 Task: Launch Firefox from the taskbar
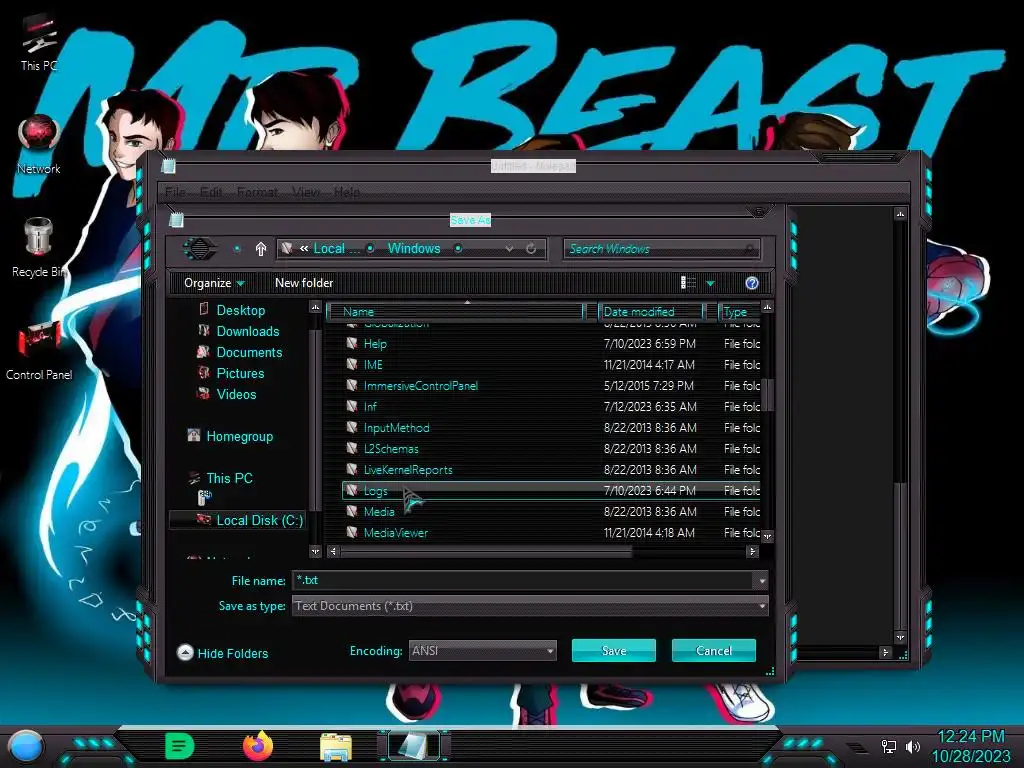258,746
